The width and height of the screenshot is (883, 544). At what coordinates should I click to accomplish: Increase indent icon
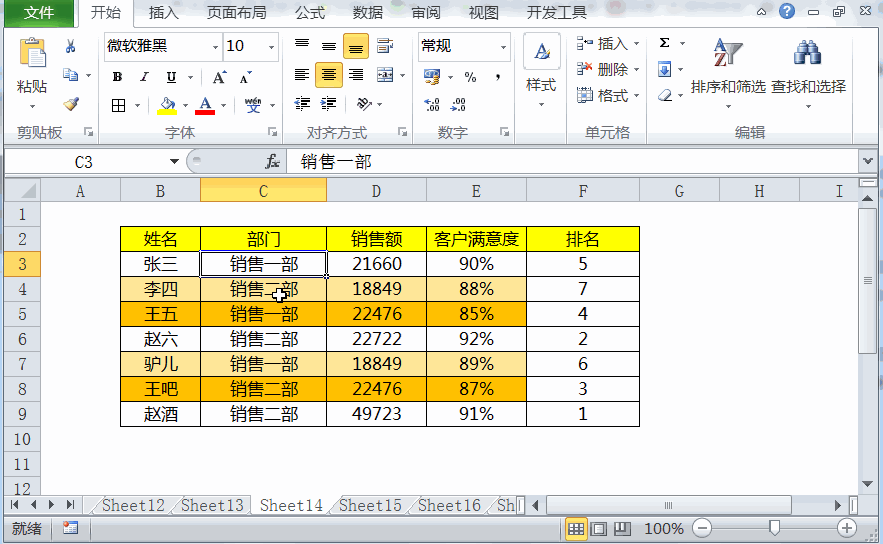tap(328, 104)
